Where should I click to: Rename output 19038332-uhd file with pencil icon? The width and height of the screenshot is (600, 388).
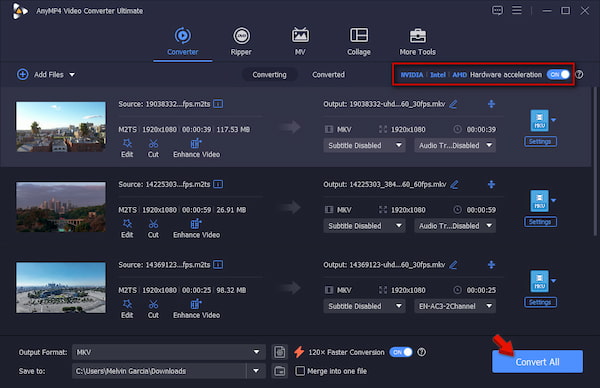(453, 104)
